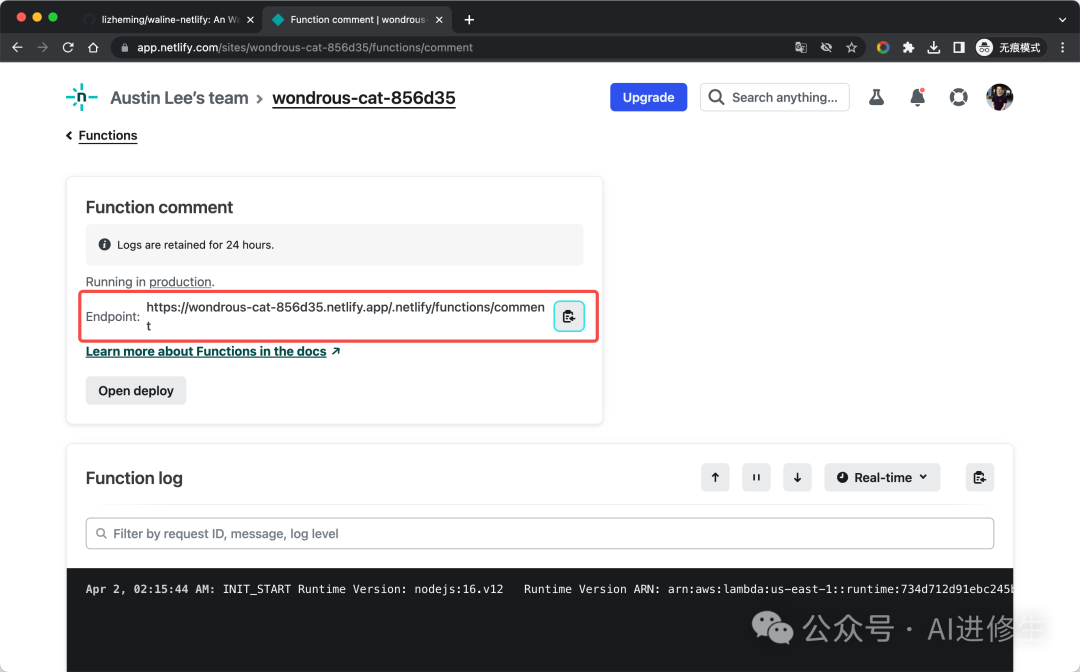Focus the log filter input field
Image resolution: width=1080 pixels, height=672 pixels.
[x=539, y=534]
